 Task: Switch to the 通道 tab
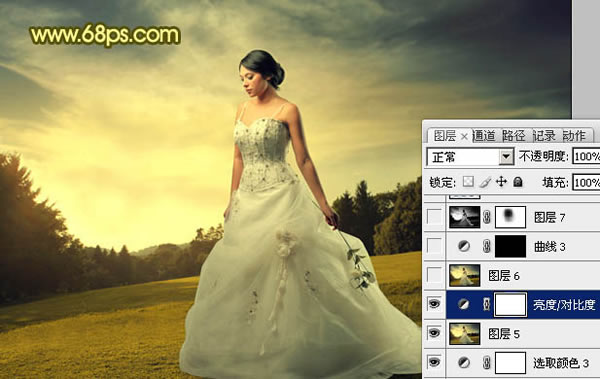coord(484,136)
